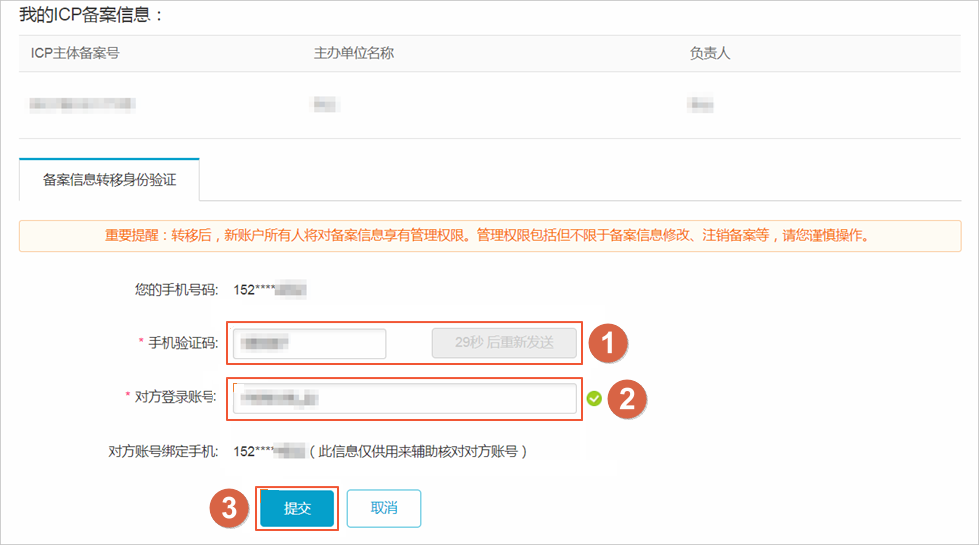Click the 手机验证码 verification code input field

[x=310, y=343]
